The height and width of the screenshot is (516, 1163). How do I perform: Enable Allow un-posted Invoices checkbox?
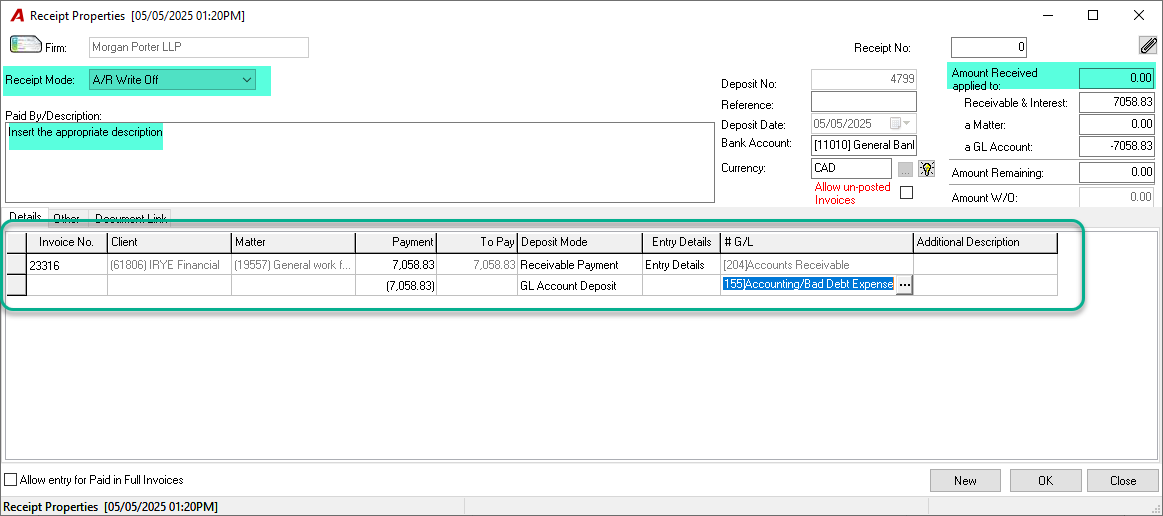906,193
